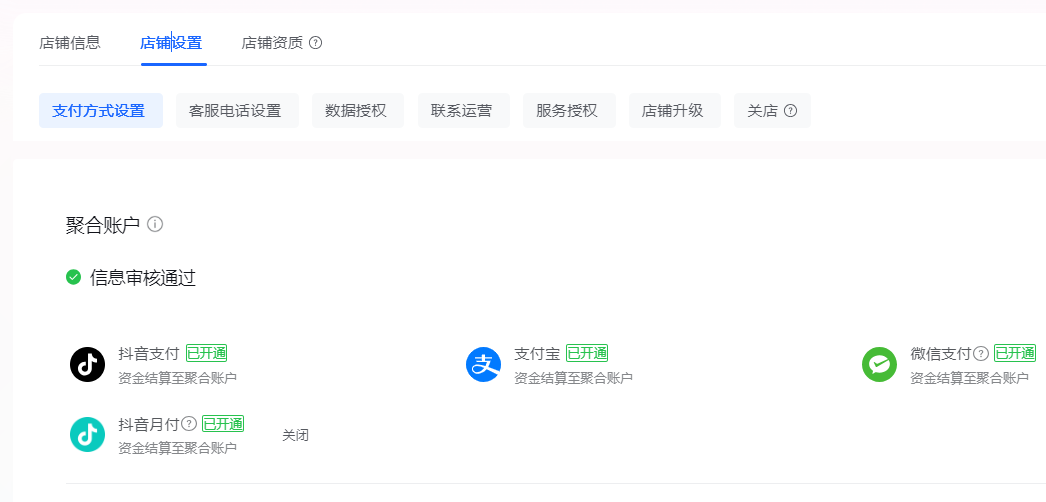This screenshot has width=1046, height=502.
Task: Select the 店铺设置 tab
Action: coord(171,43)
